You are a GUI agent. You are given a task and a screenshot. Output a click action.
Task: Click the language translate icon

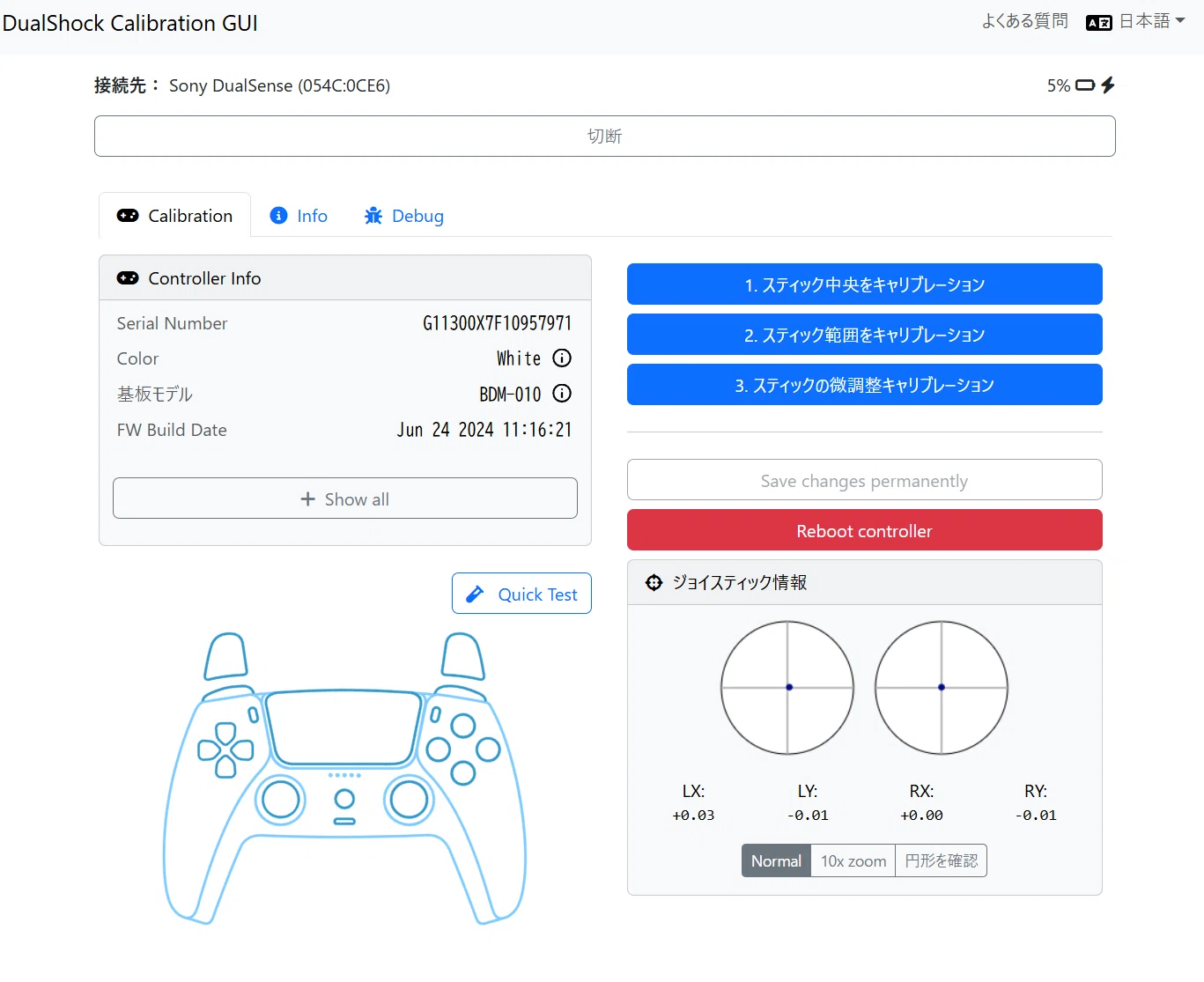coord(1099,23)
